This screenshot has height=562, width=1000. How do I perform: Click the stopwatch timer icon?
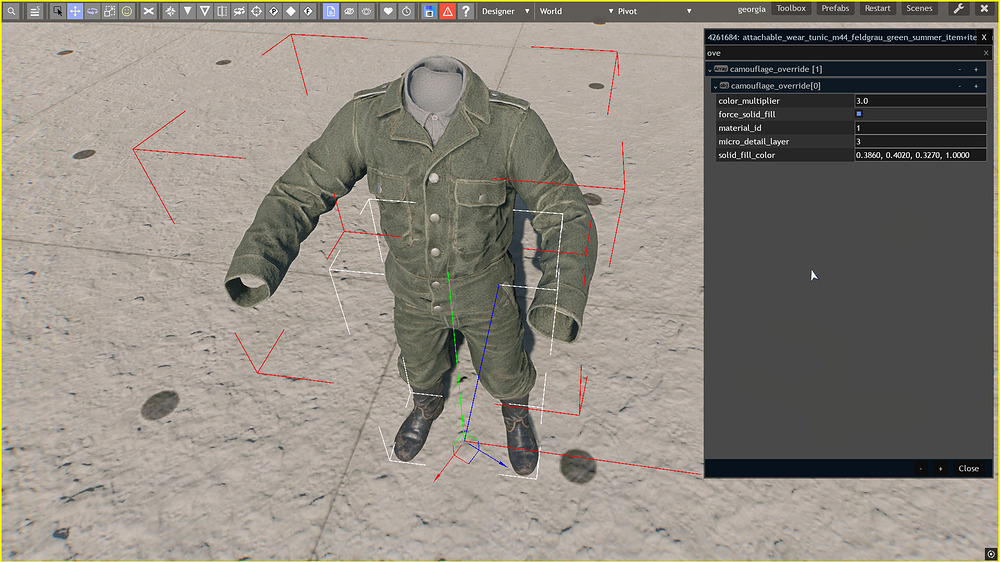pos(406,11)
